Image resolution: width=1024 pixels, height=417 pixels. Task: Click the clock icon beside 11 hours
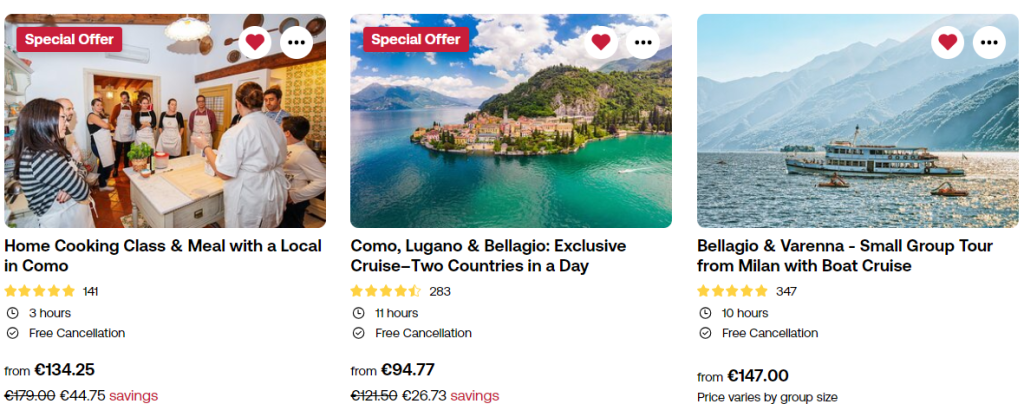[358, 313]
